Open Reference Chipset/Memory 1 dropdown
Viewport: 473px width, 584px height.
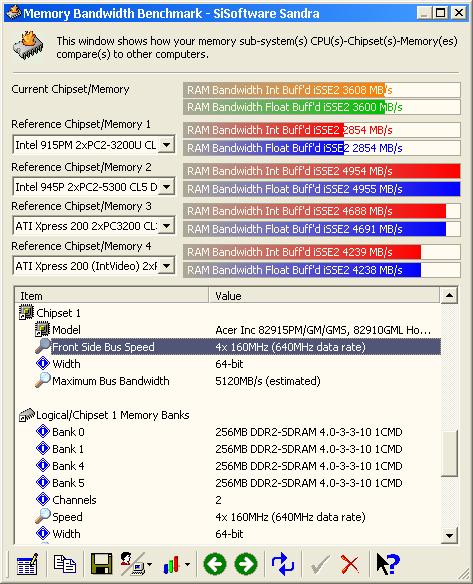tap(166, 145)
